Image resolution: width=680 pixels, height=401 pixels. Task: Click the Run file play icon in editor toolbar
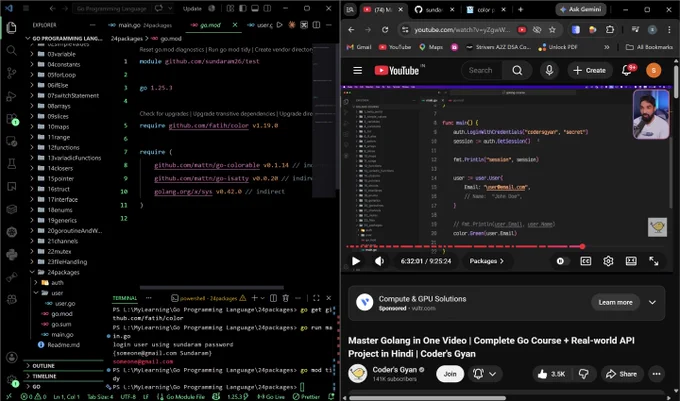280,25
